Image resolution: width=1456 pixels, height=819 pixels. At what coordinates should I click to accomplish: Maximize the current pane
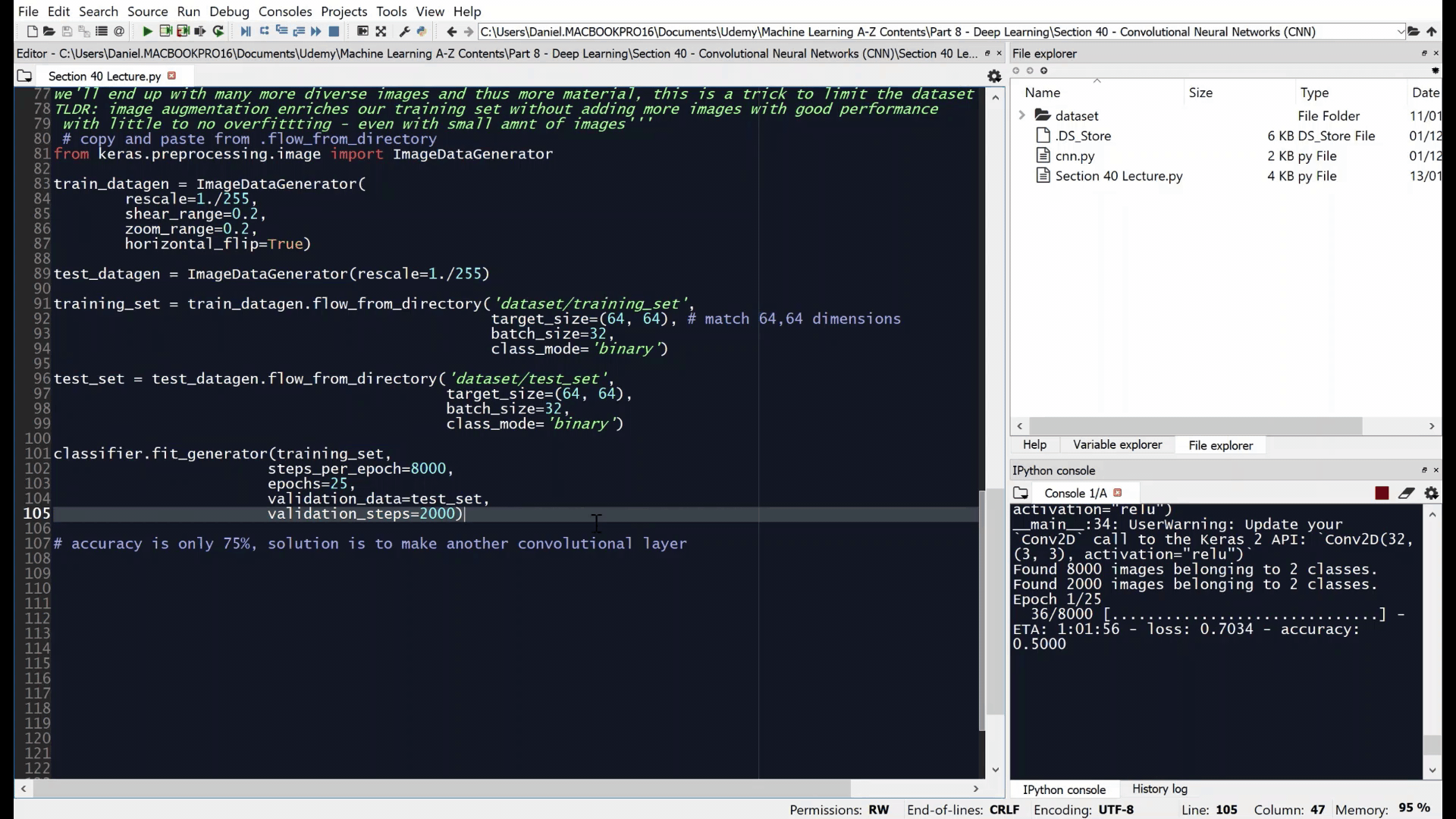pos(362,32)
